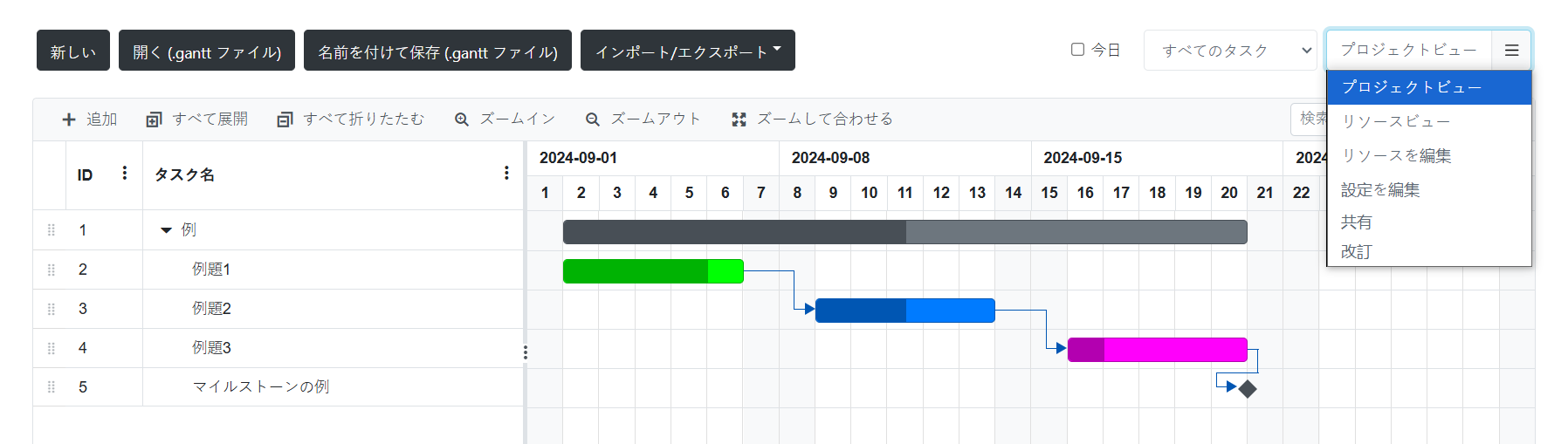Click the 名前を付けて保存 (.gantt ファイル) button
Image resolution: width=1568 pixels, height=444 pixels.
click(437, 51)
